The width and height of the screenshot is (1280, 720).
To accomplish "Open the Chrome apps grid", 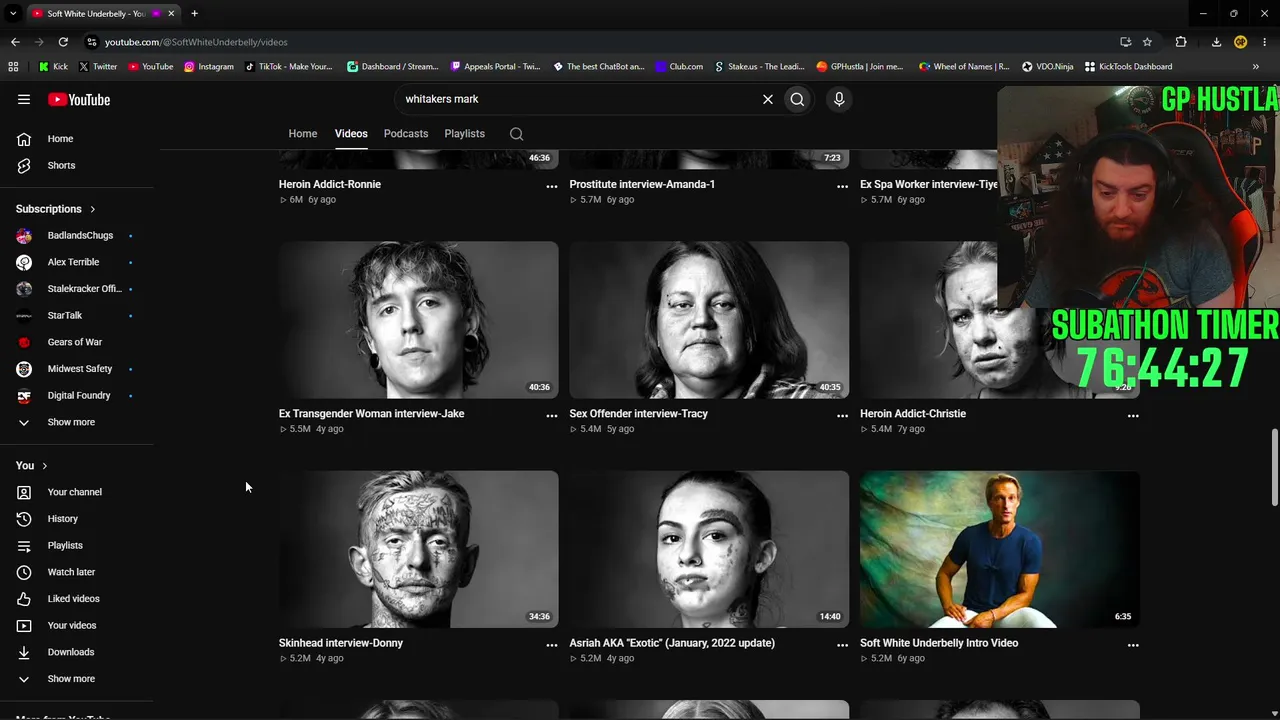I will click(13, 67).
